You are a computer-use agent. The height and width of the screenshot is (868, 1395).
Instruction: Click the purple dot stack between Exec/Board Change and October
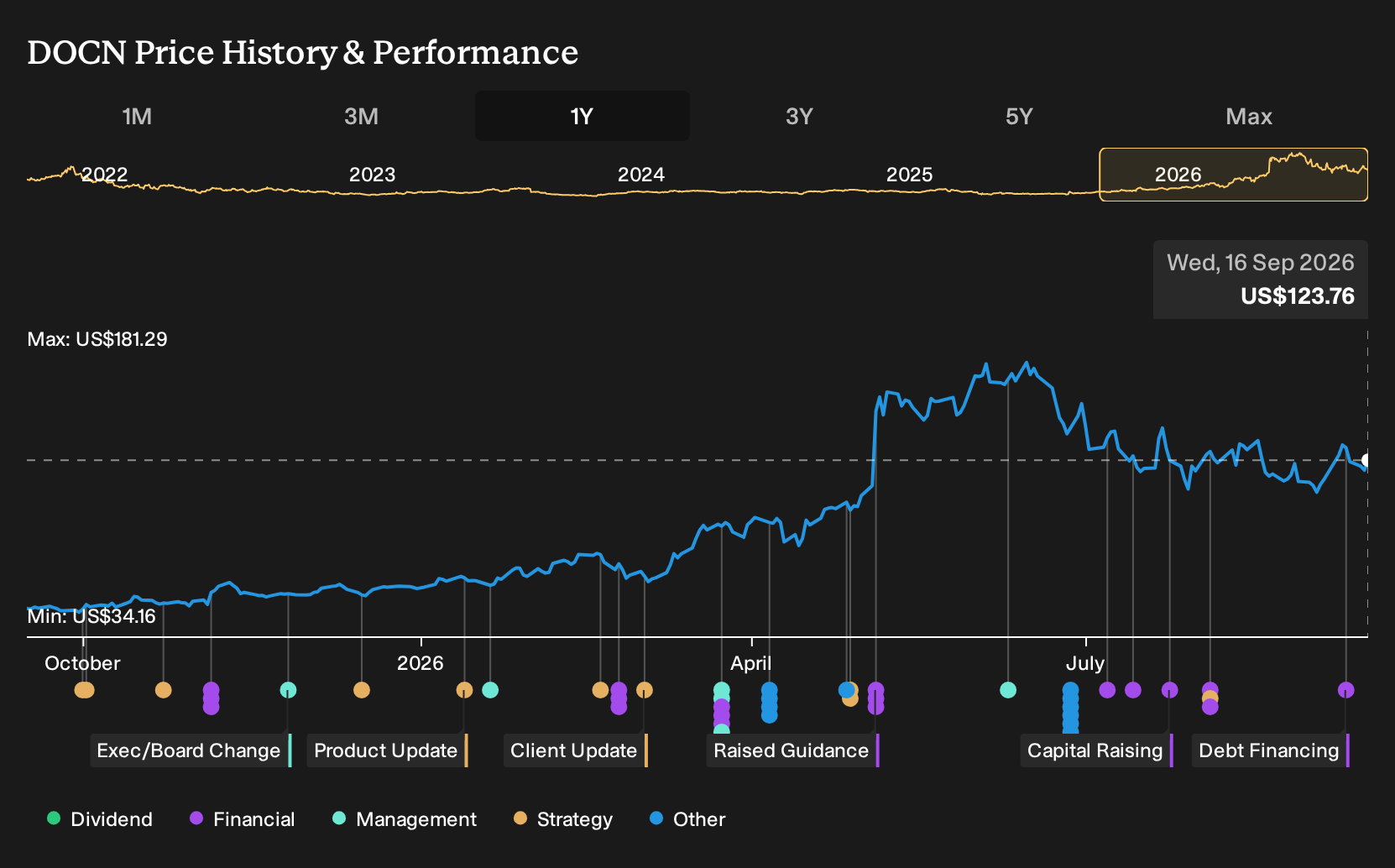(211, 698)
